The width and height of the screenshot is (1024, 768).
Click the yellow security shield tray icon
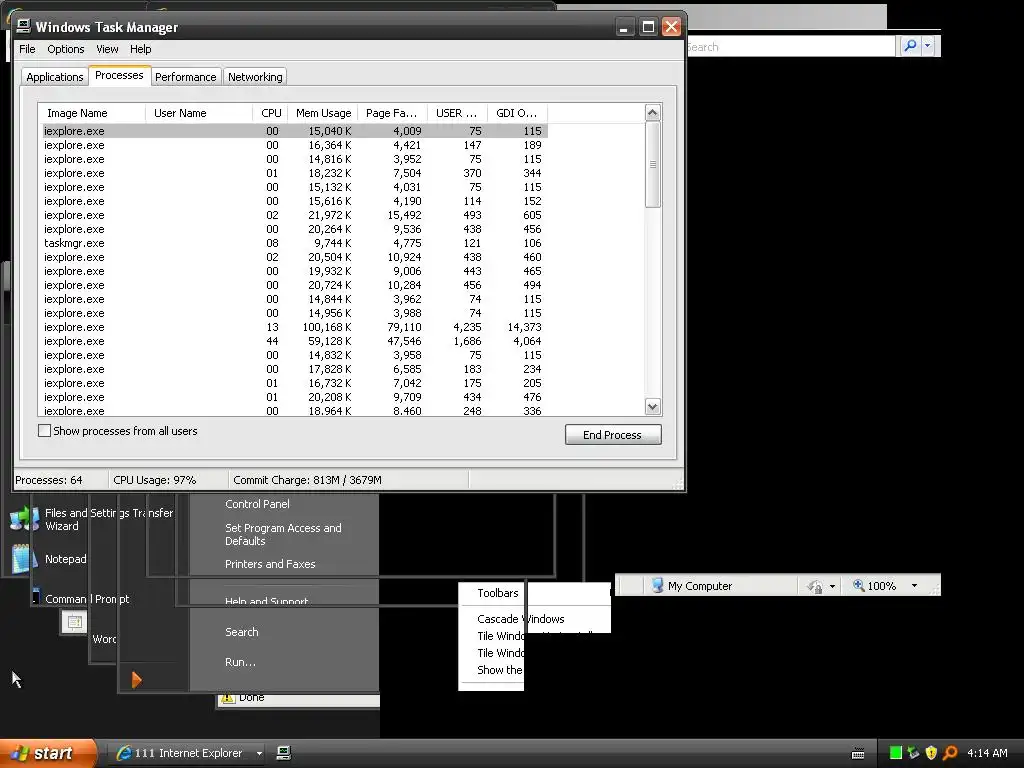[931, 753]
